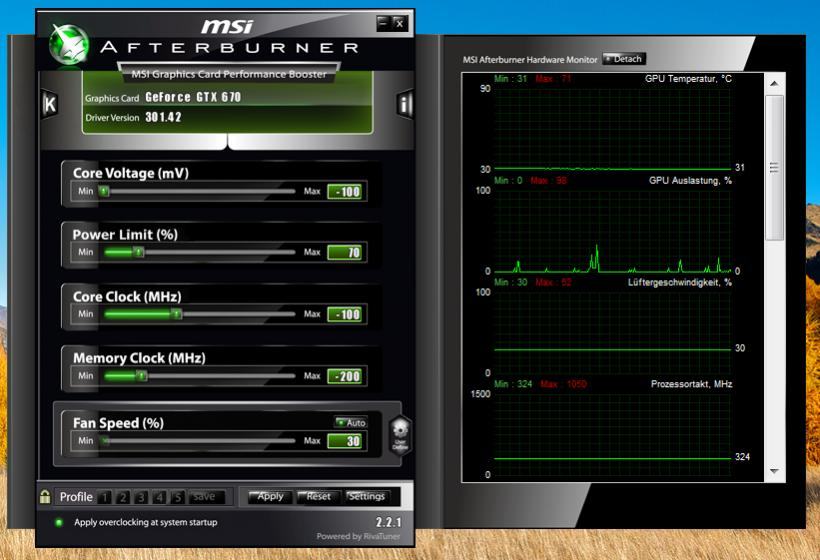Click the Memory Clock slider handle
The width and height of the screenshot is (820, 560).
point(141,376)
